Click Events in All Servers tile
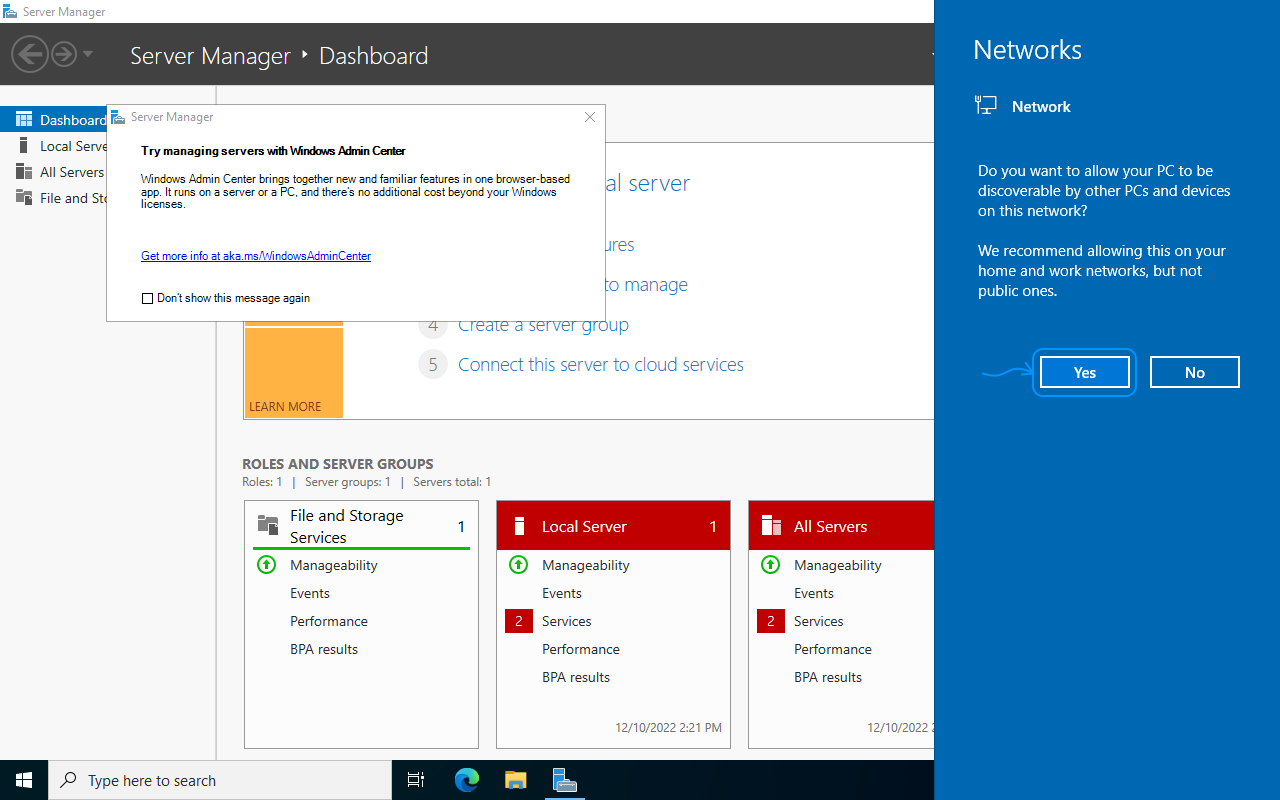This screenshot has width=1280, height=800. point(814,593)
